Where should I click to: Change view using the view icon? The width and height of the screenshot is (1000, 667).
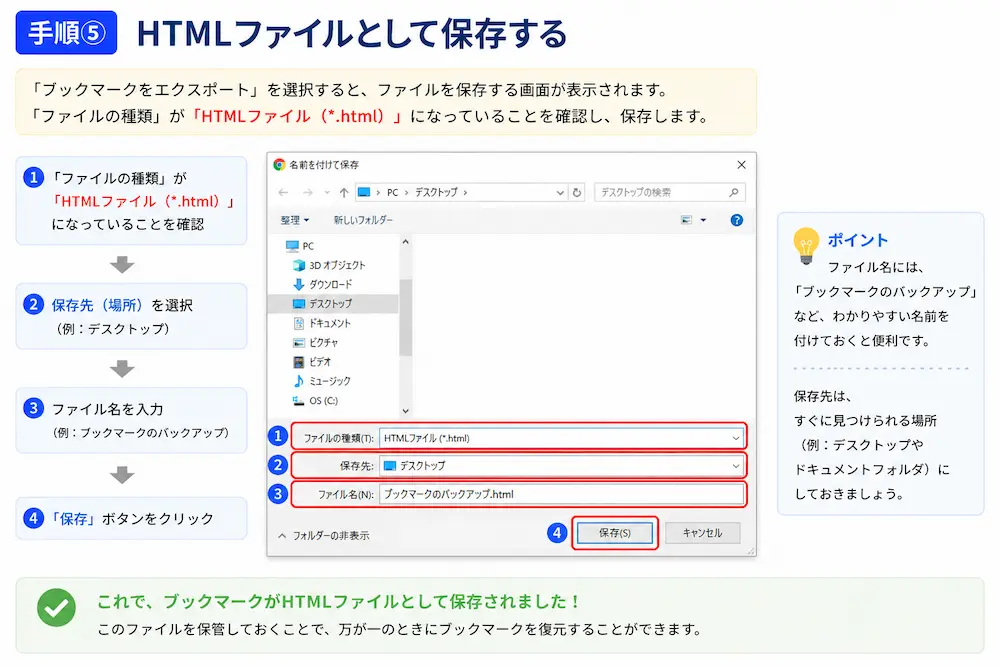tap(686, 220)
